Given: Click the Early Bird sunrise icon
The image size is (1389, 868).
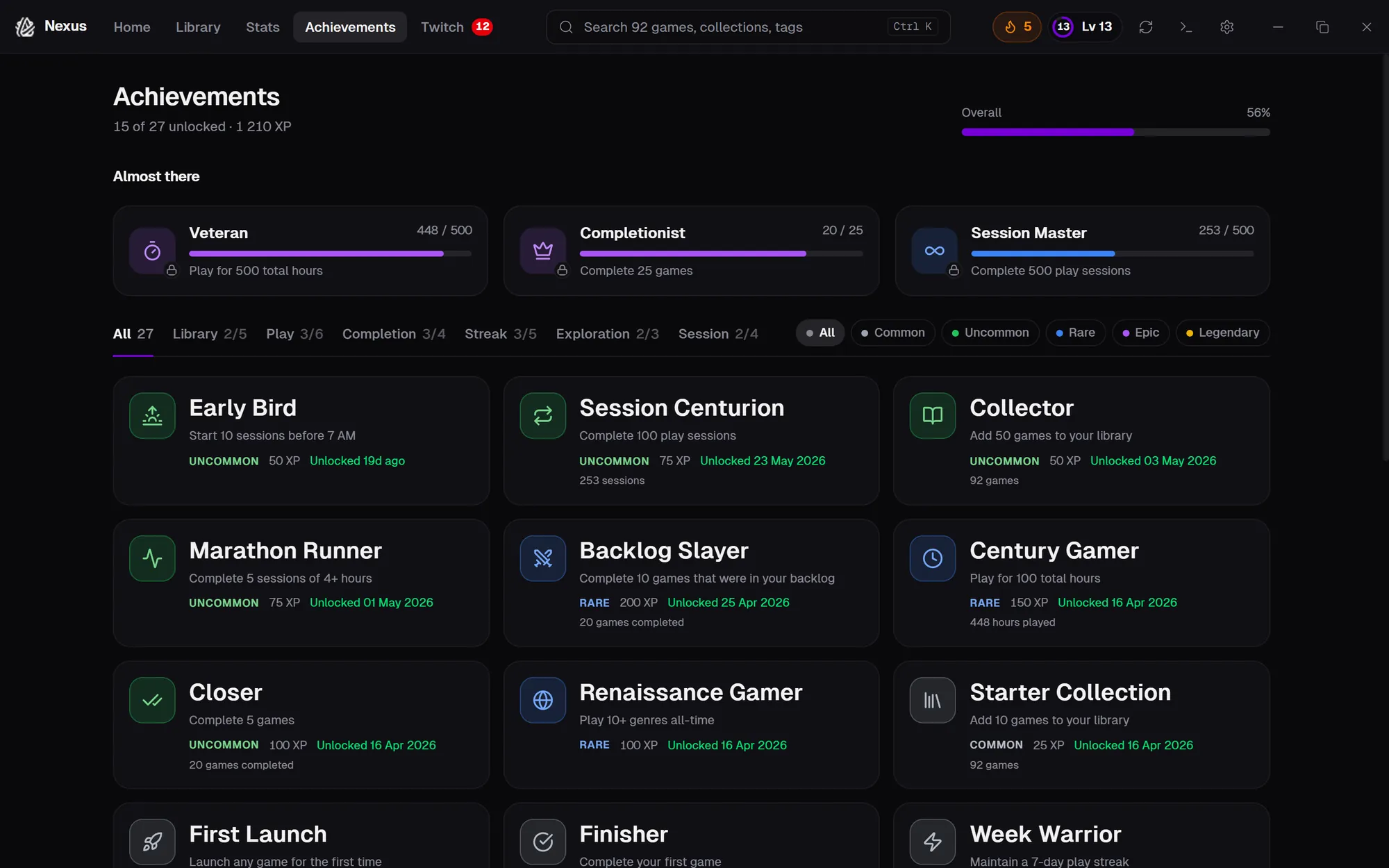Looking at the screenshot, I should click(152, 416).
